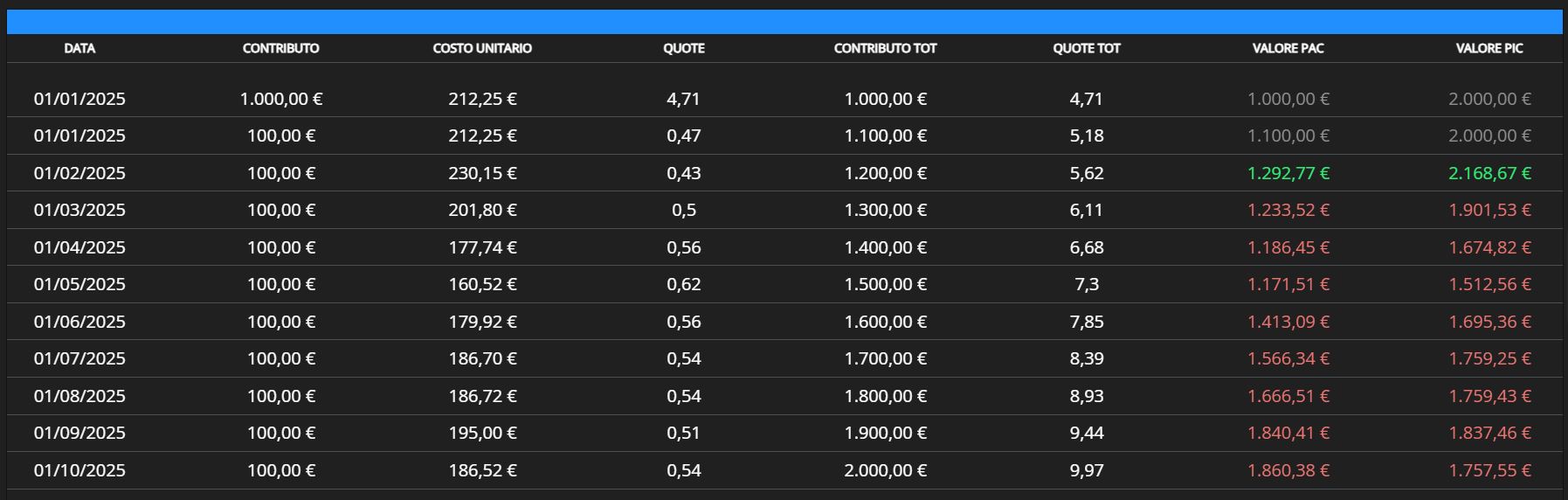Click the 160,52 € unit cost cell

coord(482,284)
